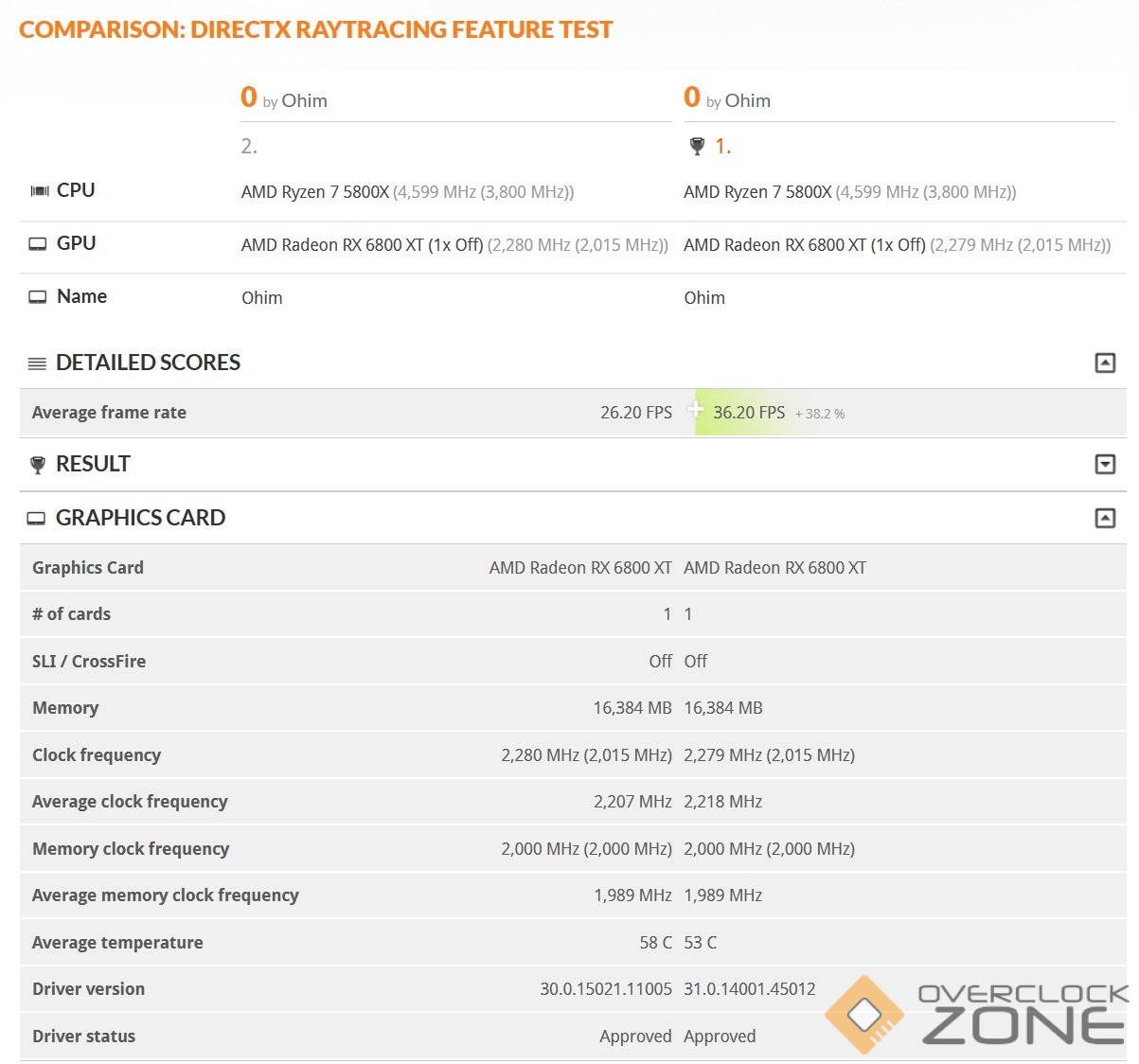Image resolution: width=1139 pixels, height=1064 pixels.
Task: Select the 36.20 FPS value
Action: tap(749, 413)
